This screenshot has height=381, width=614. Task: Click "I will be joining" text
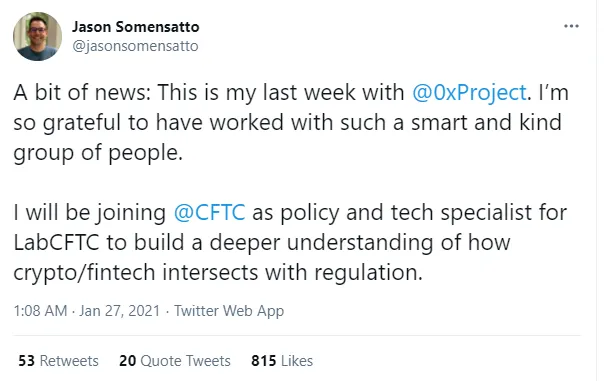[90, 213]
